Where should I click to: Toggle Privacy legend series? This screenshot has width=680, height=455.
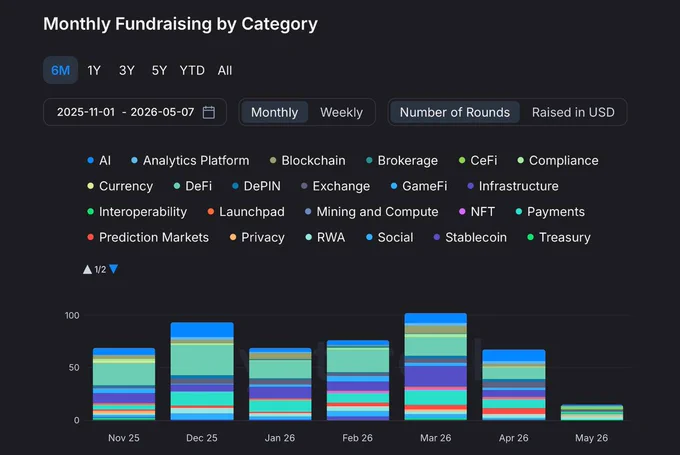[257, 237]
